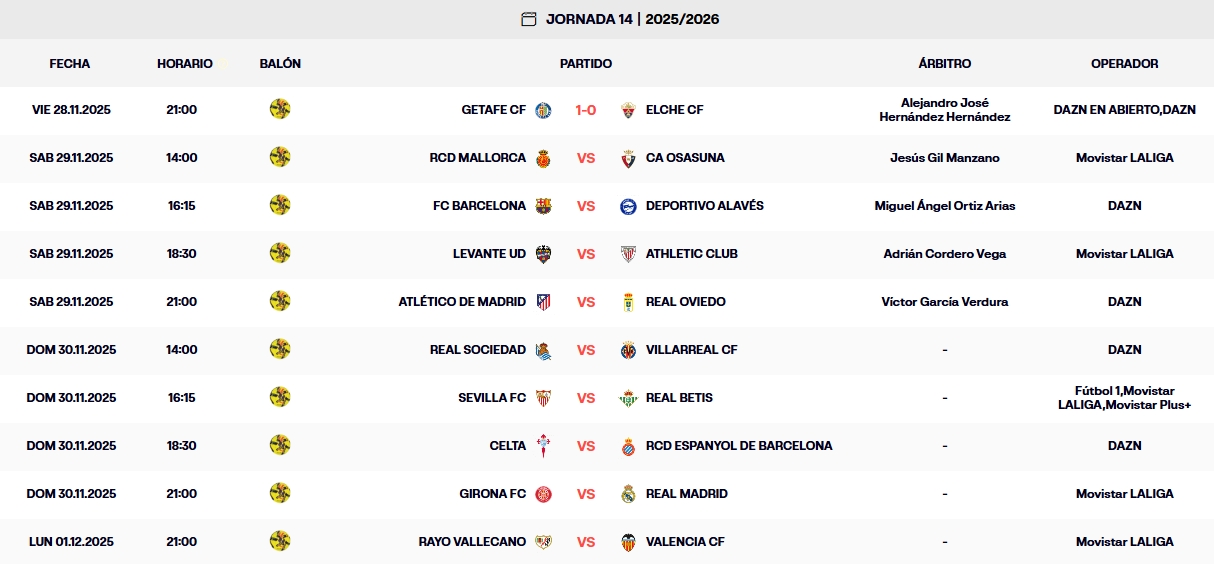Open the FC Barcelona crest icon

(543, 206)
